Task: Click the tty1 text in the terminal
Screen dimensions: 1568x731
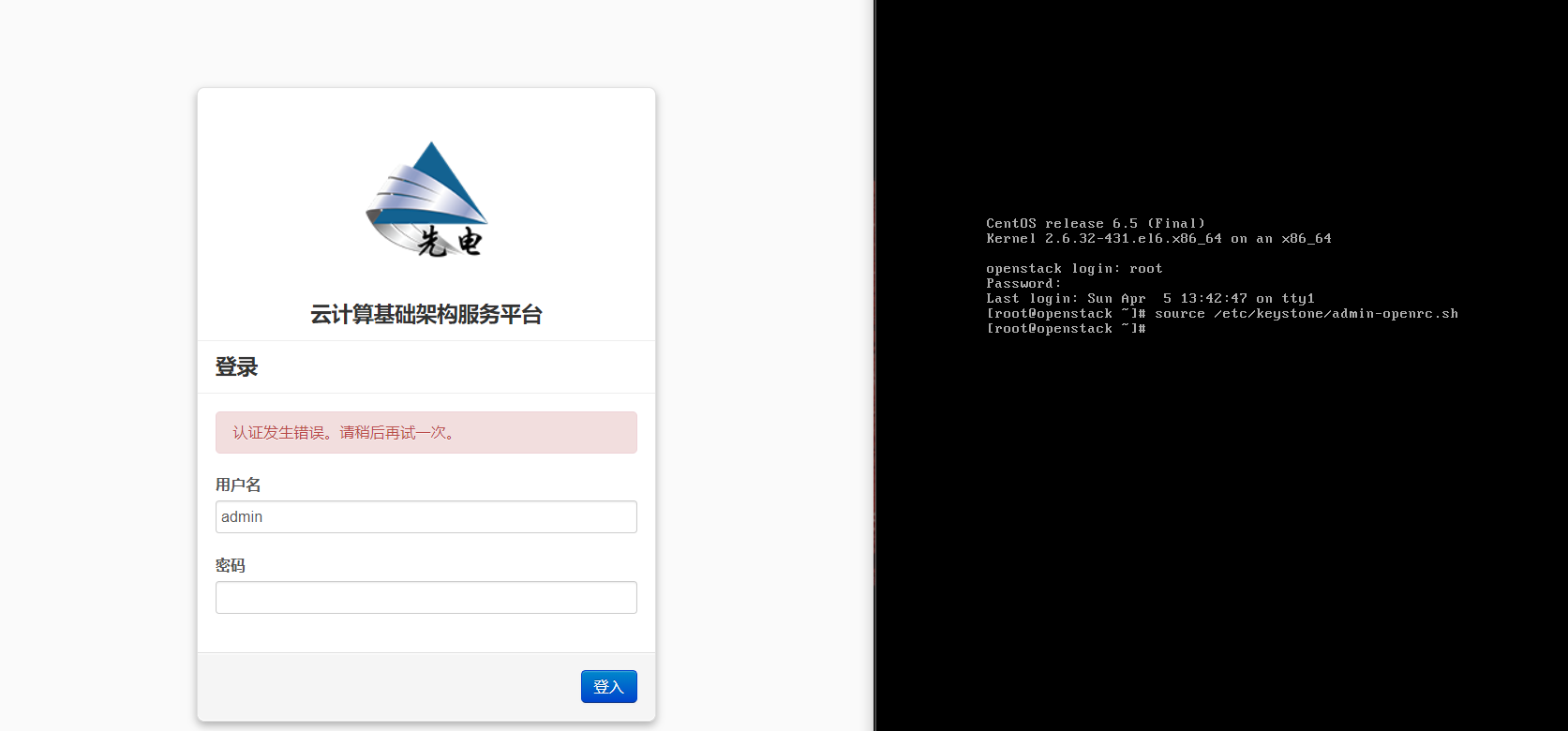Action: pyautogui.click(x=1298, y=298)
